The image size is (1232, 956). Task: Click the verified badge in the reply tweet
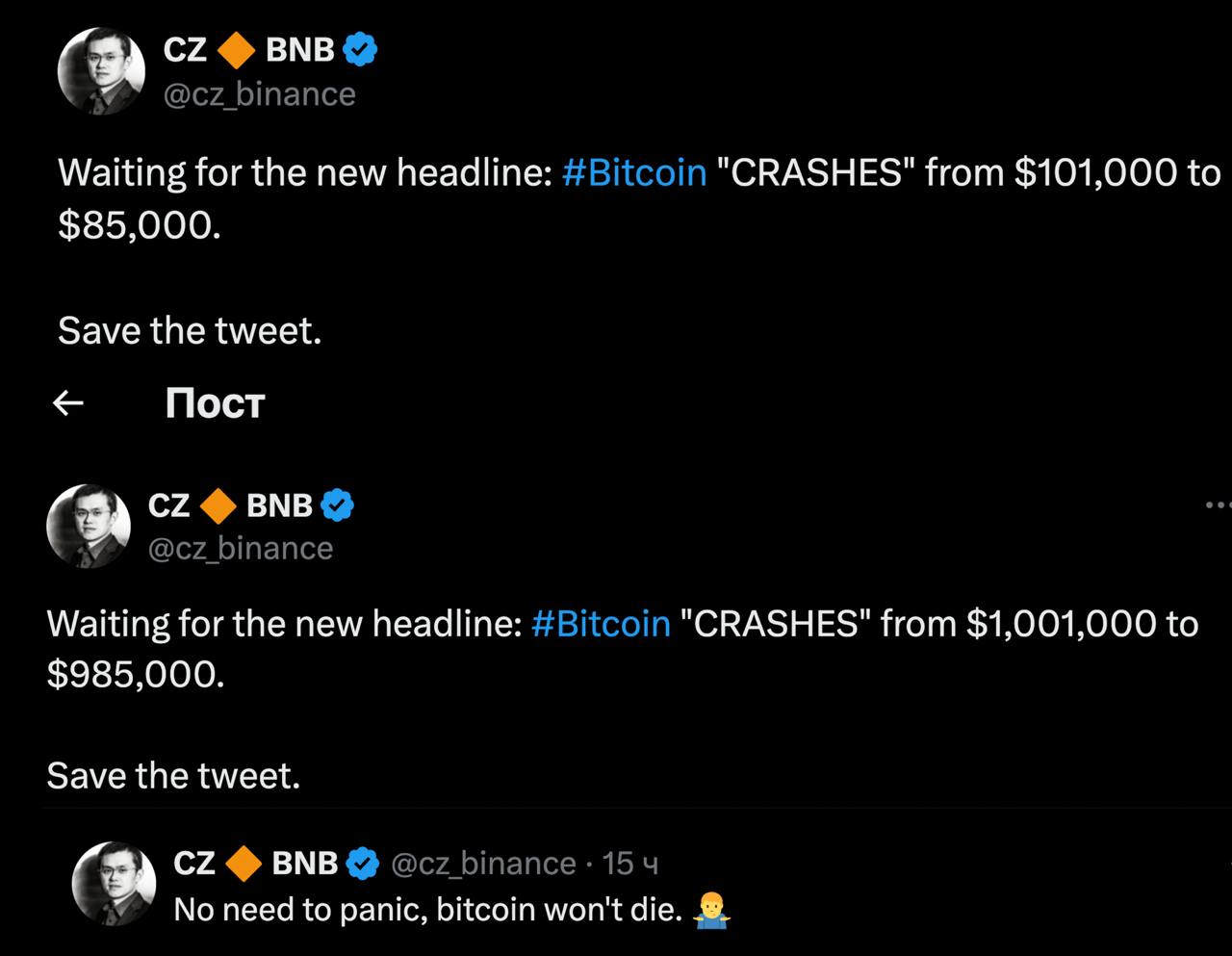(x=362, y=864)
